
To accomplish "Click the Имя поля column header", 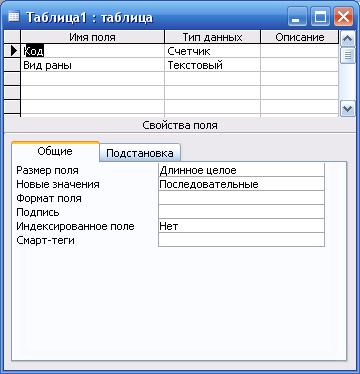I will (93, 37).
